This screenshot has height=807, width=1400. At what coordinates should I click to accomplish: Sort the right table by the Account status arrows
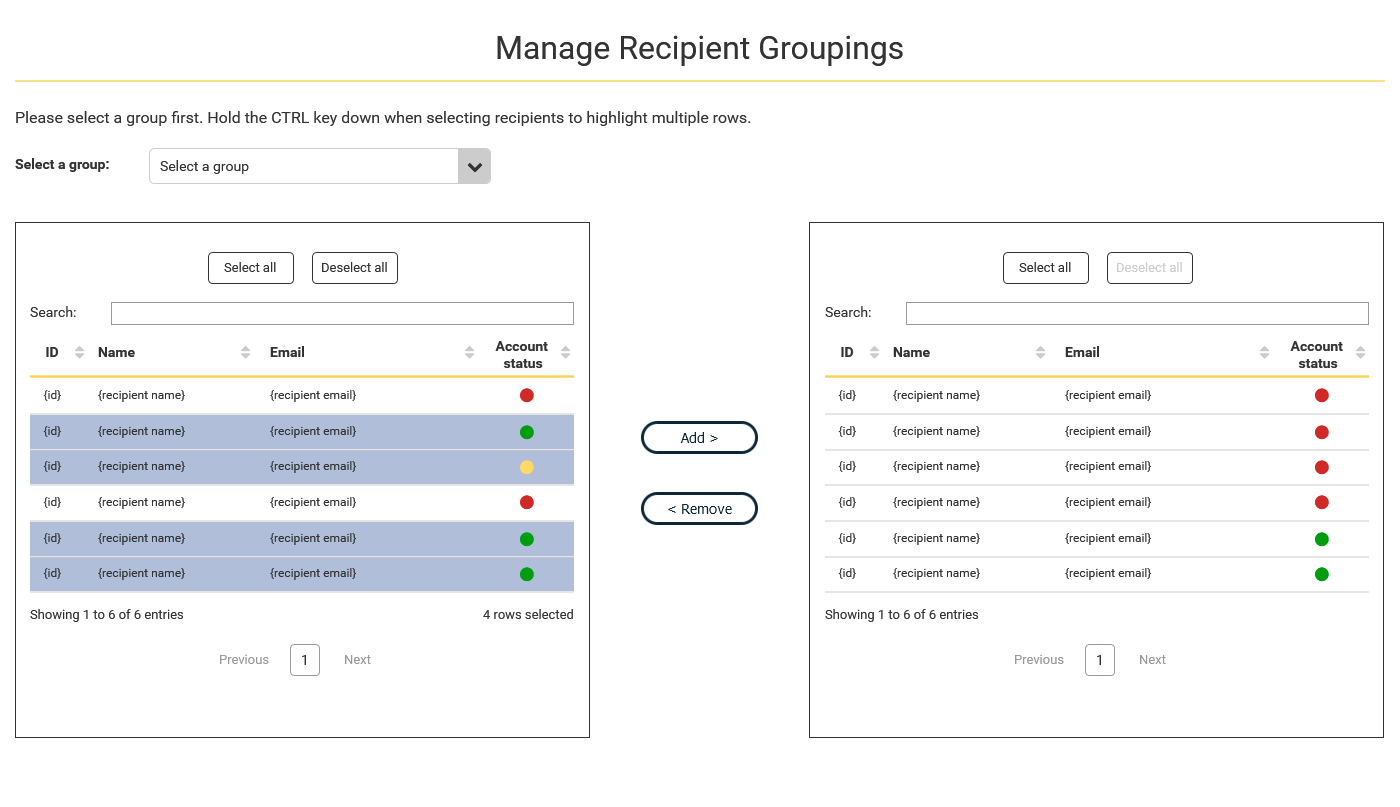coord(1361,352)
